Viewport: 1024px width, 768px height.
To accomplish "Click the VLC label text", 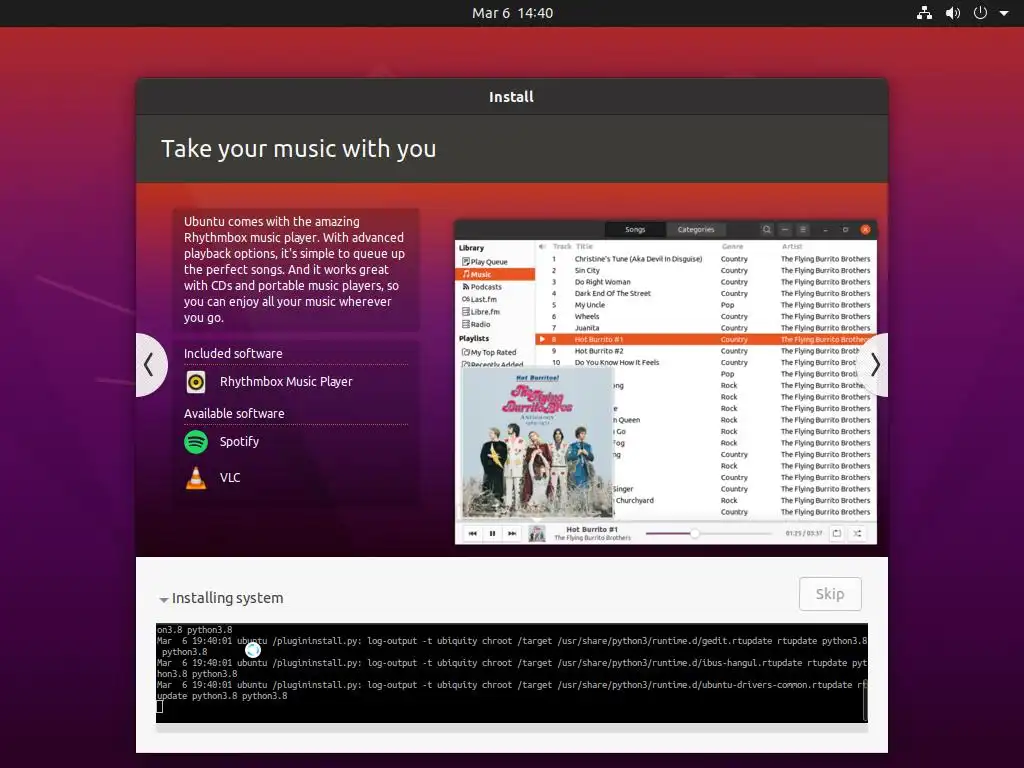I will (230, 477).
